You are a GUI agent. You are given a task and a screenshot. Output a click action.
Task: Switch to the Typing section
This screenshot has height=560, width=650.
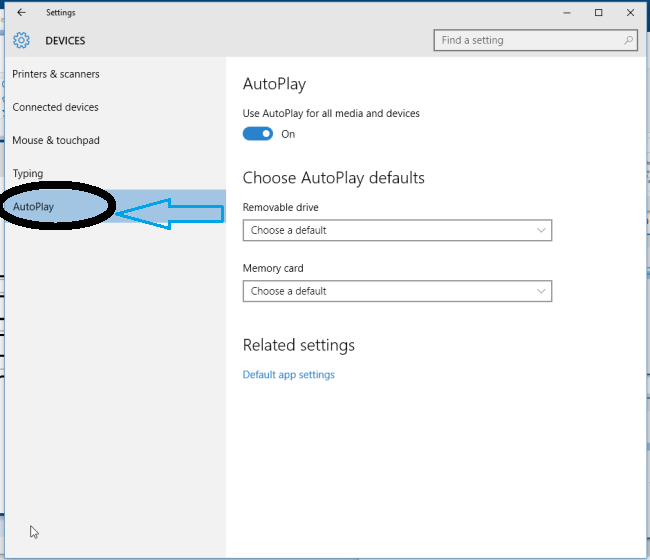[28, 174]
